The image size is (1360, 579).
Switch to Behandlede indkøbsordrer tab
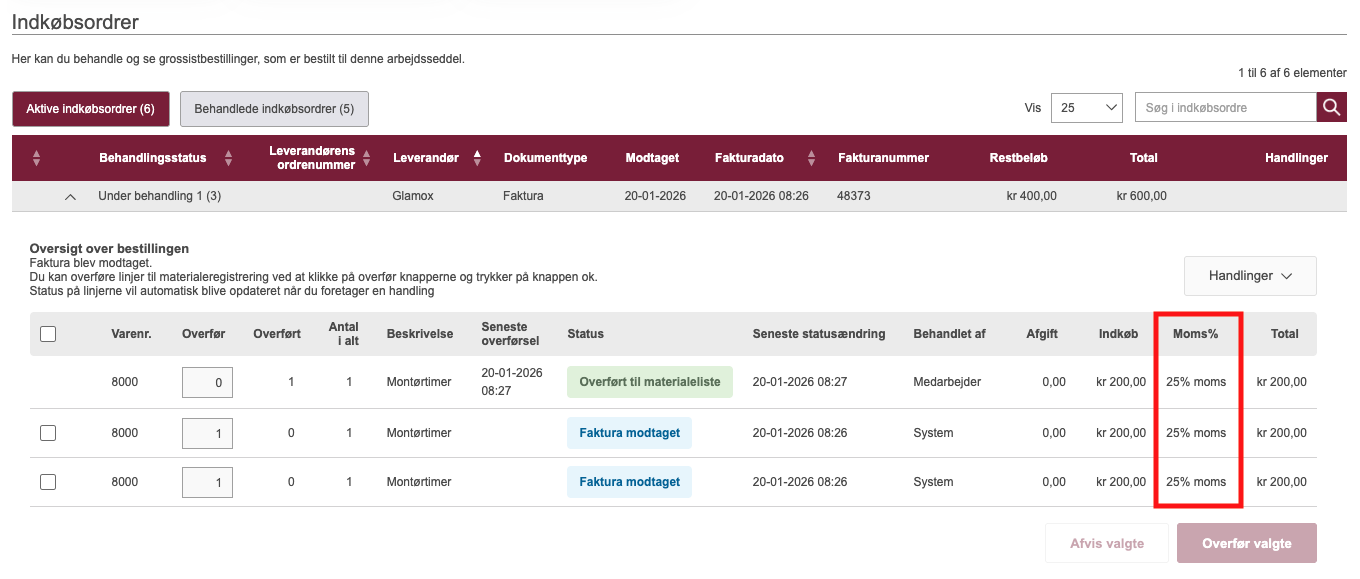click(x=274, y=109)
